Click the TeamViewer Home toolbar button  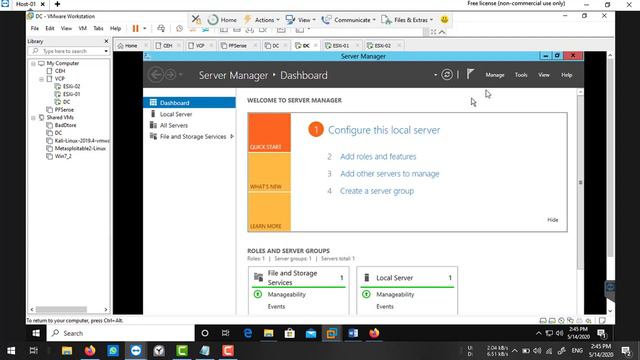pyautogui.click(x=222, y=20)
